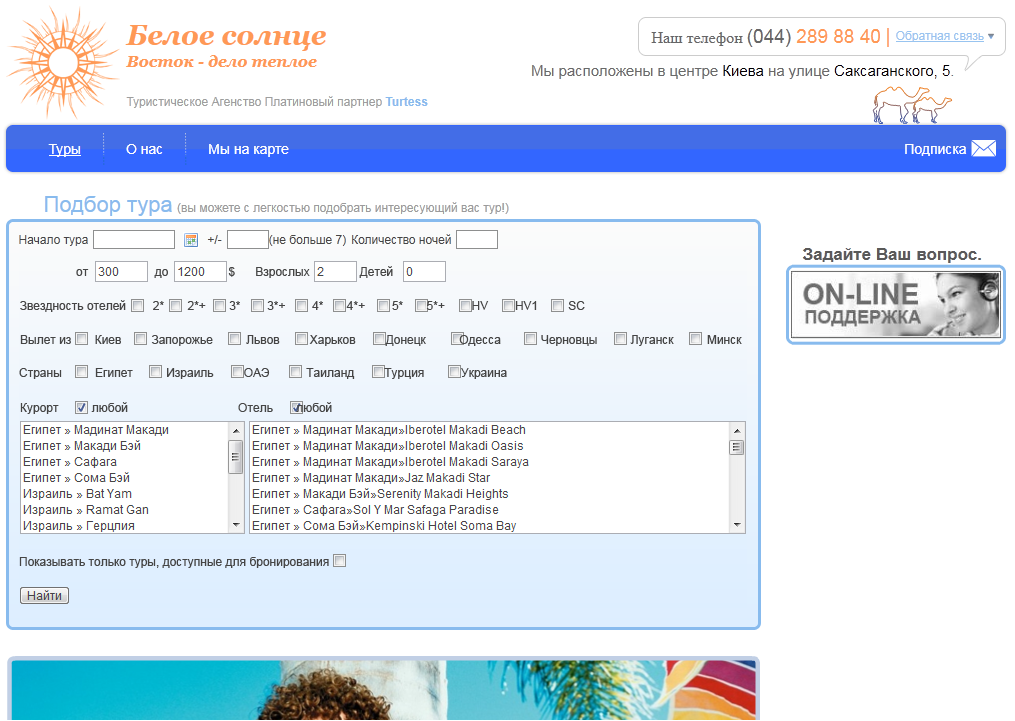Uncheck the Курорт любой checkbox

[82, 407]
